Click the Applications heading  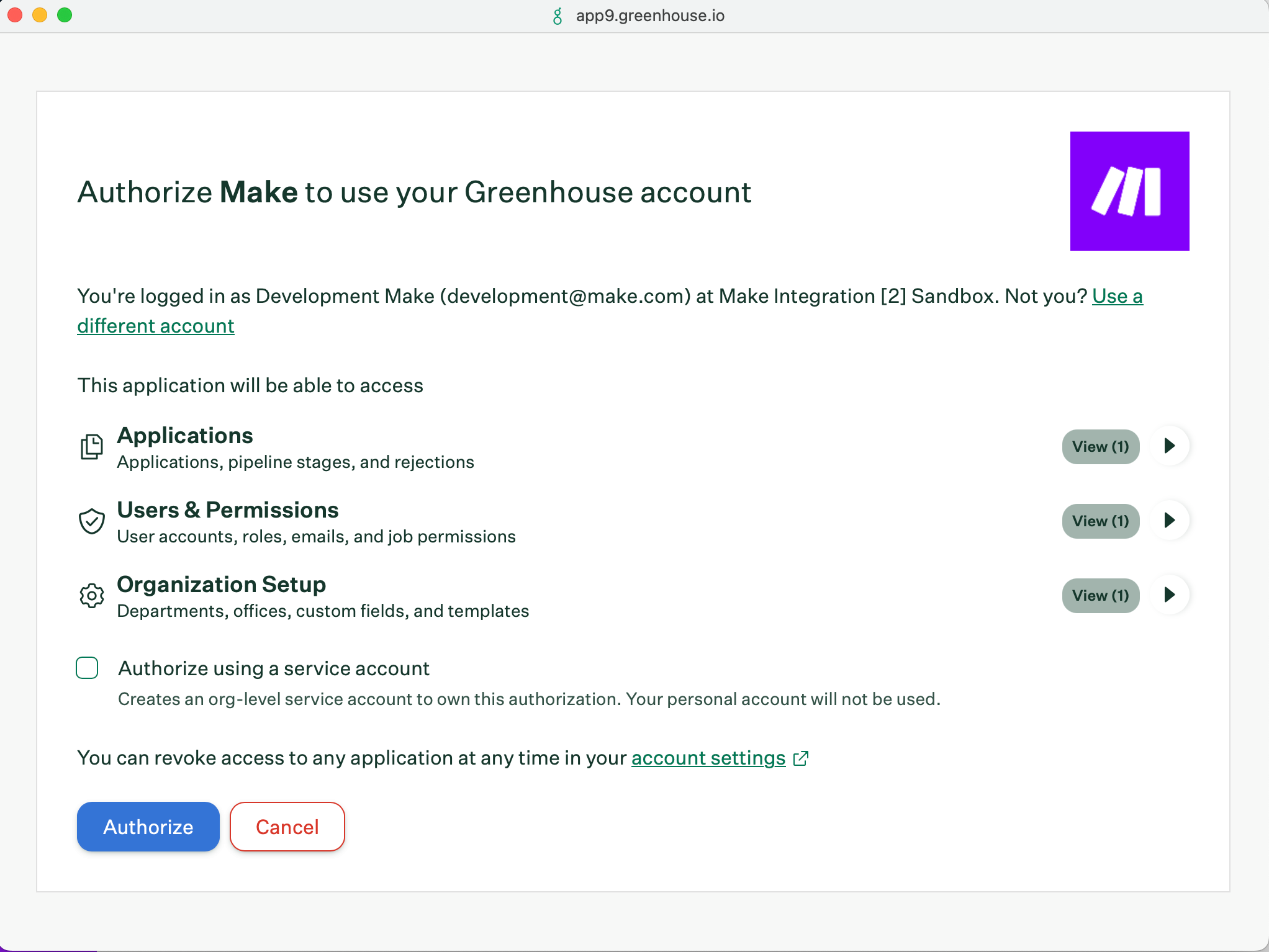tap(185, 436)
